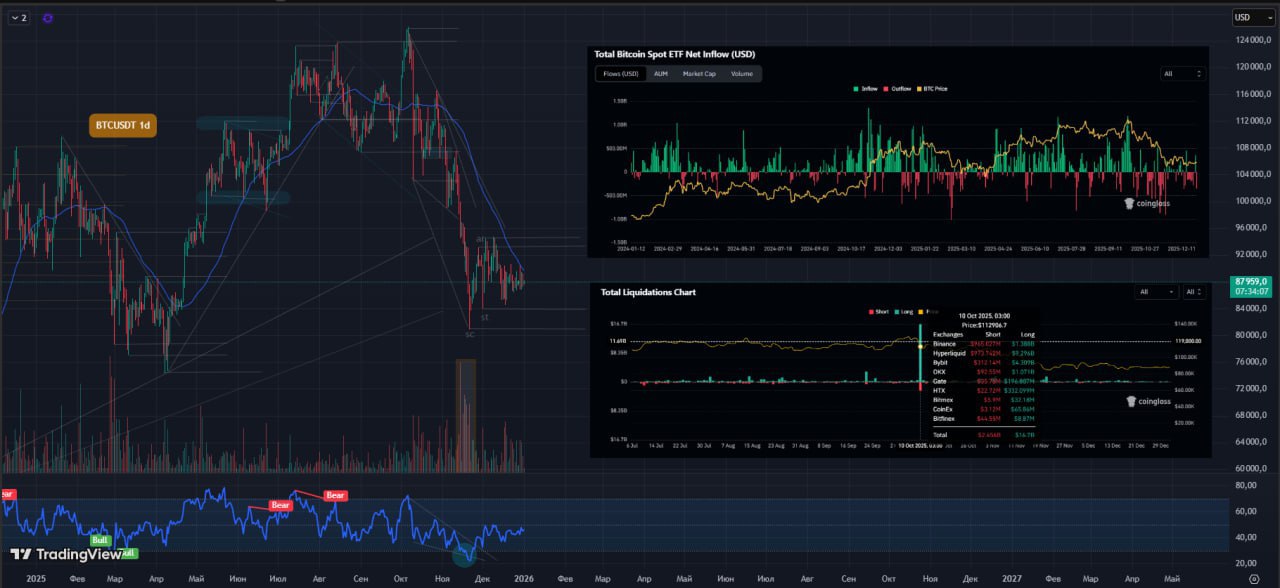This screenshot has width=1280, height=588.
Task: Switch to the AUM tab
Action: click(x=661, y=74)
